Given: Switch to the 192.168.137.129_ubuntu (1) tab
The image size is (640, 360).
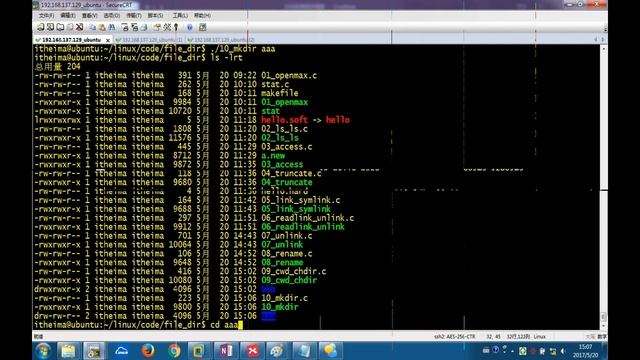Looking at the screenshot, I should (x=149, y=40).
